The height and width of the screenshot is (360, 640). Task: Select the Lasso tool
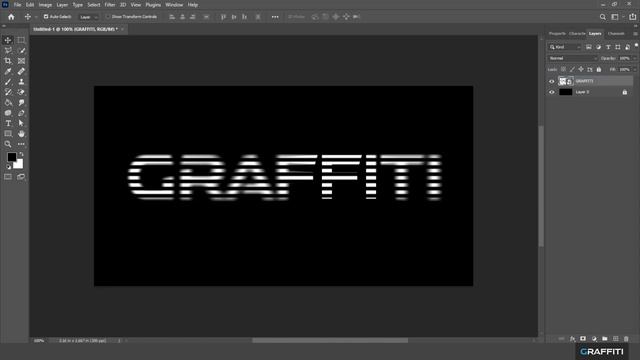click(x=8, y=51)
